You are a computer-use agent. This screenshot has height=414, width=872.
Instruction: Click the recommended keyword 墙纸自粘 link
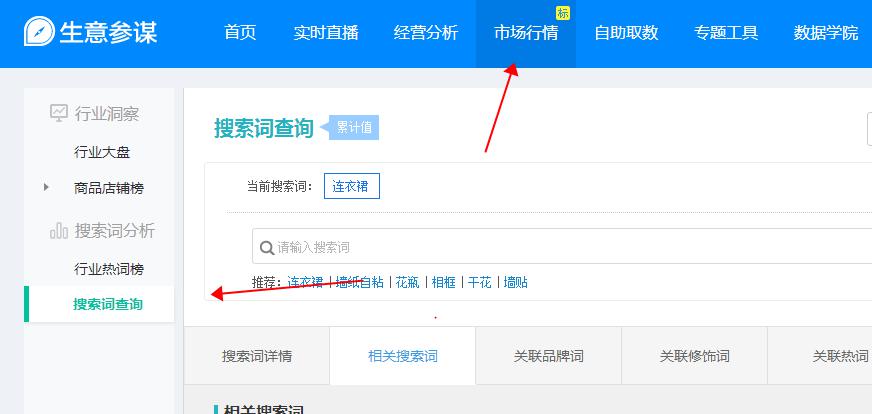coord(360,282)
